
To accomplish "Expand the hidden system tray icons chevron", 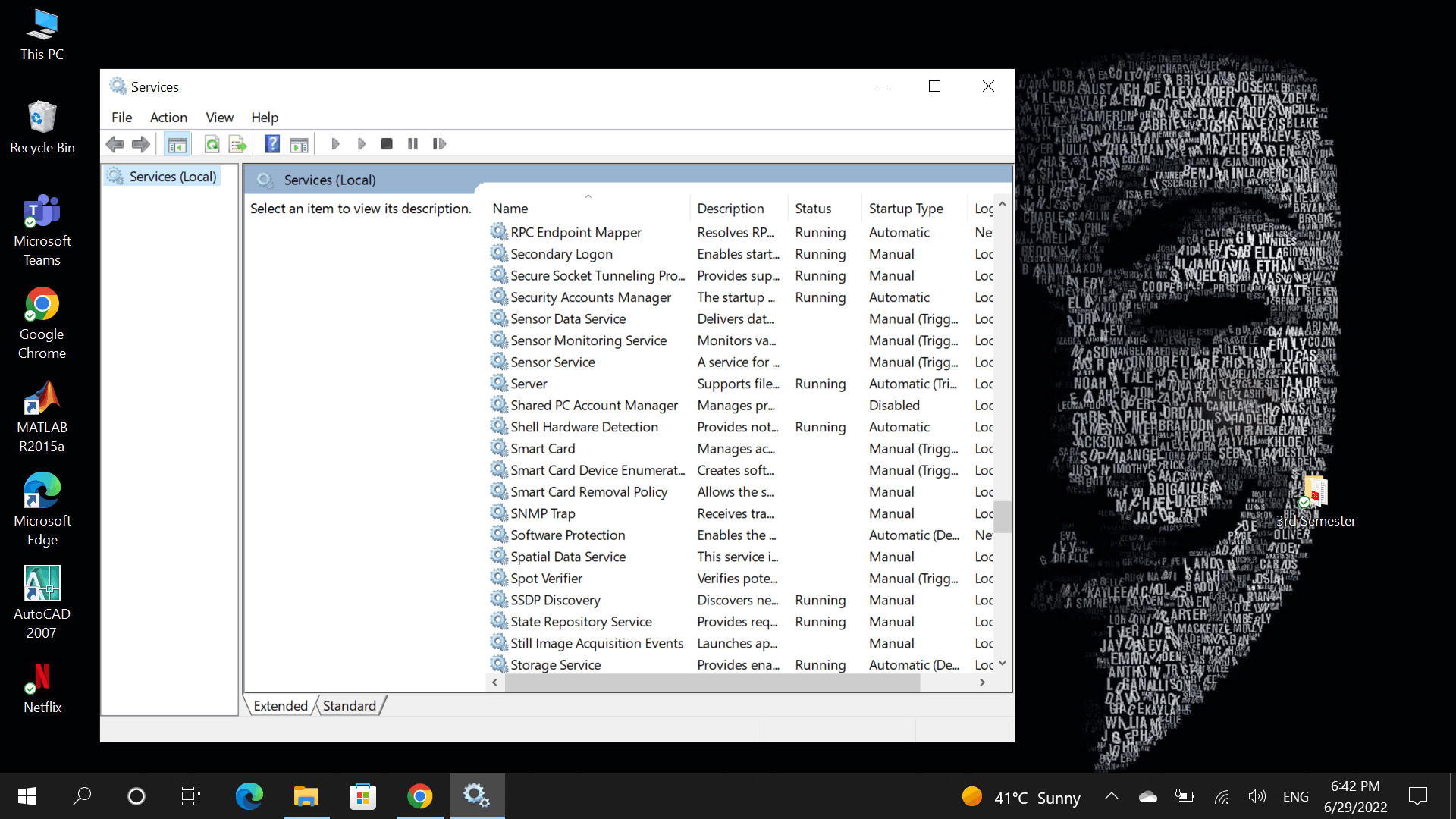I will coord(1111,796).
